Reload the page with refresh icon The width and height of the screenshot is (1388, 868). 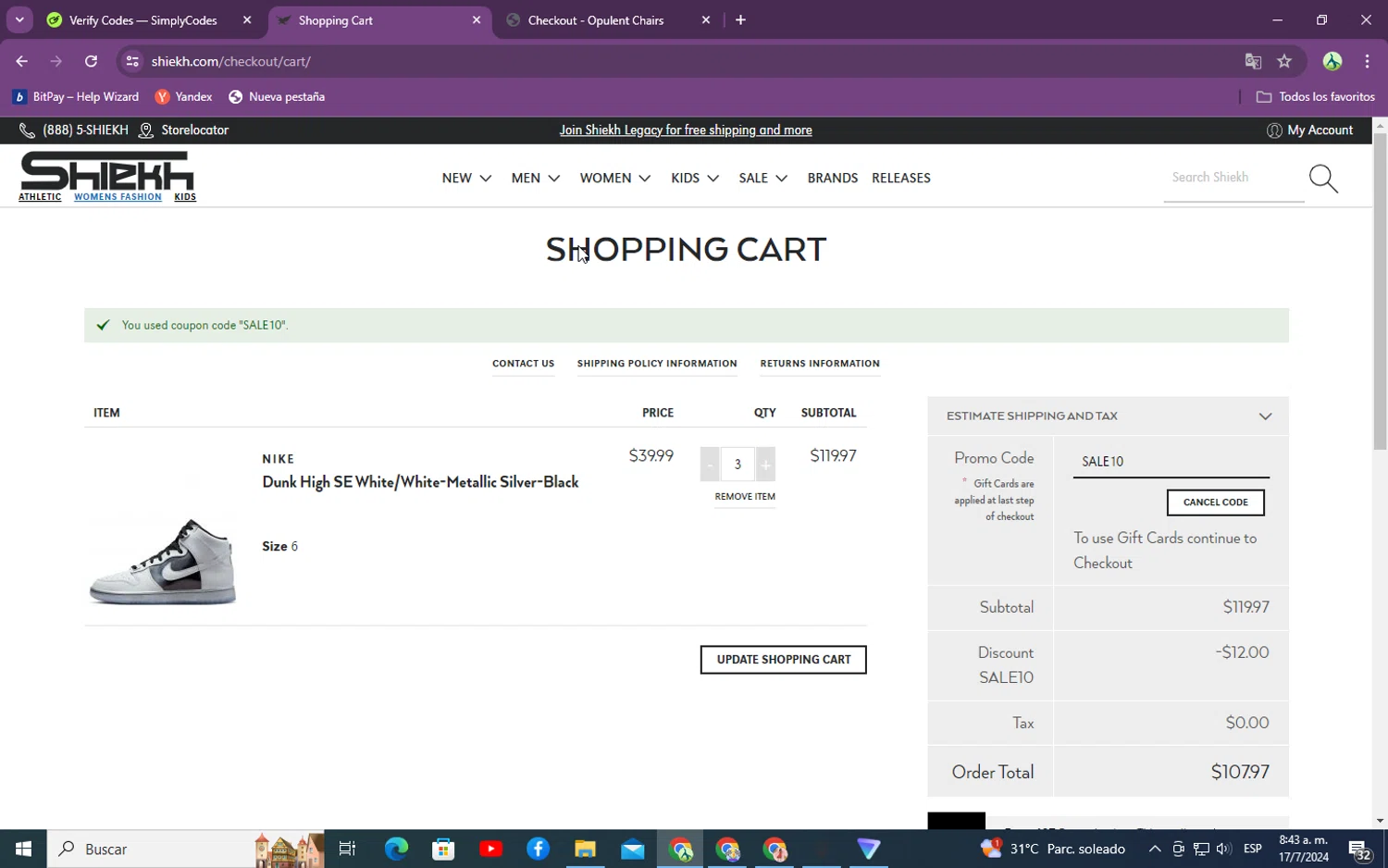tap(91, 61)
